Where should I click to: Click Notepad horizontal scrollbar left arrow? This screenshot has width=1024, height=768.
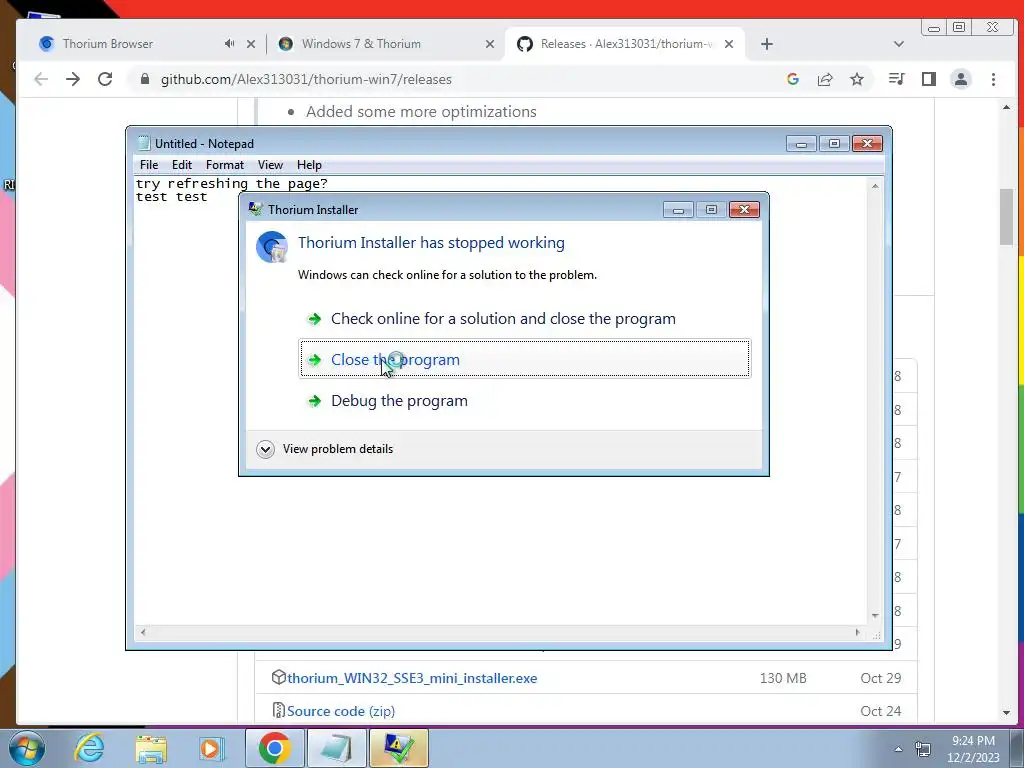tap(143, 632)
